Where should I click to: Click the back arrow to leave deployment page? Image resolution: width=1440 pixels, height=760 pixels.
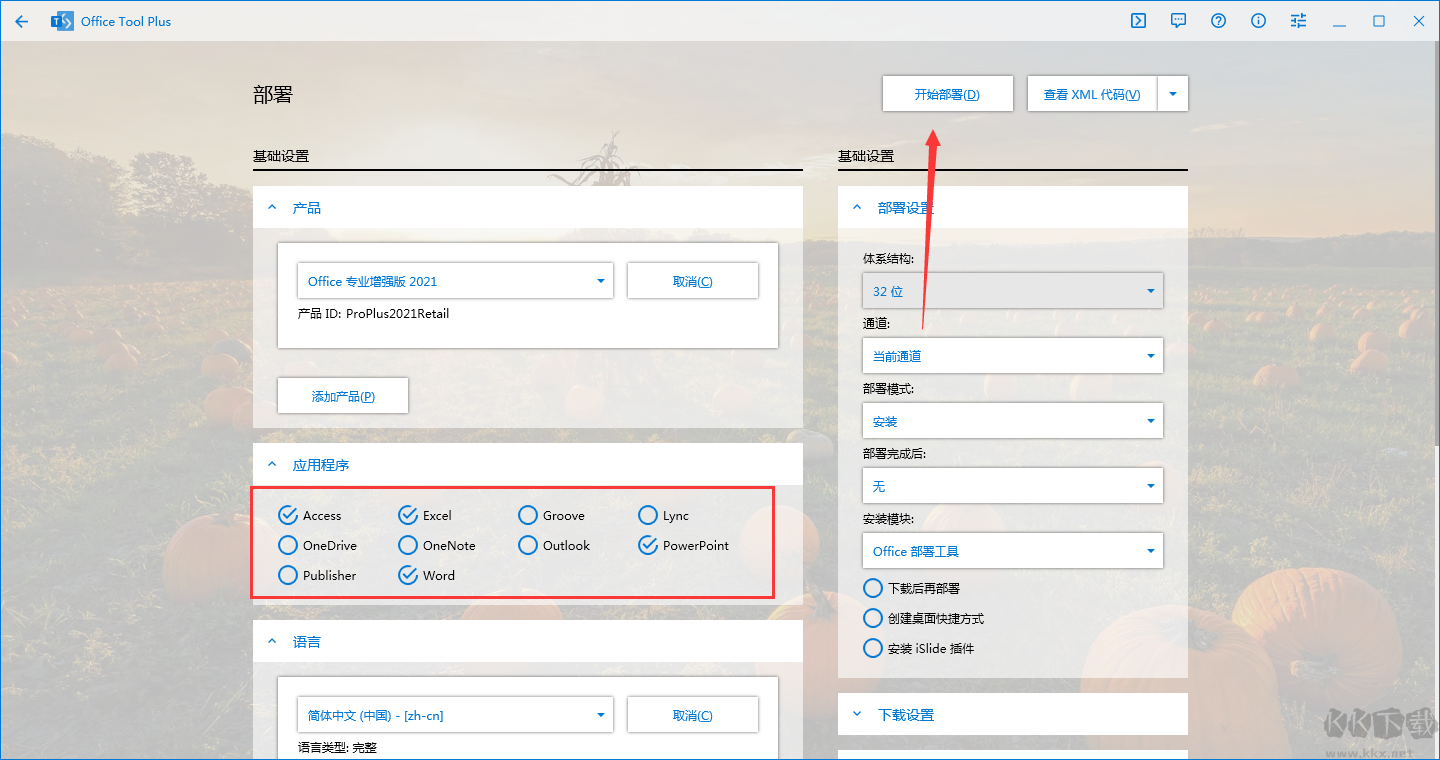coord(21,20)
